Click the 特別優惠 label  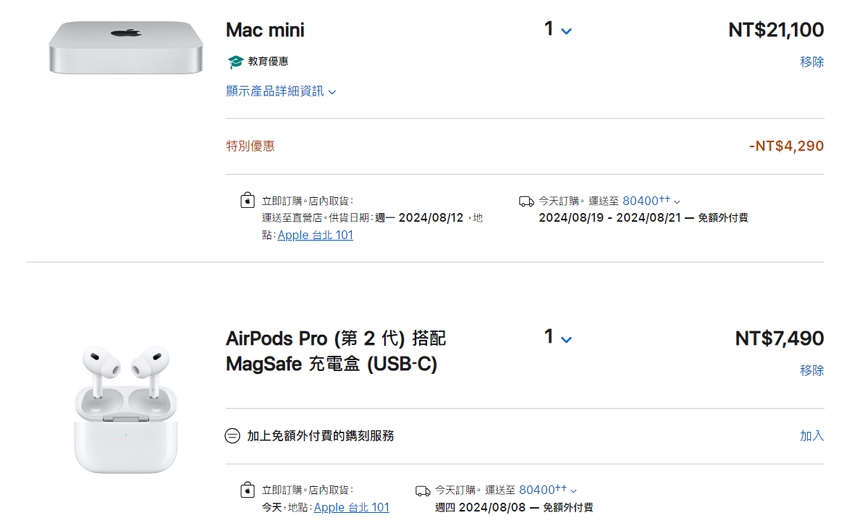pyautogui.click(x=250, y=146)
